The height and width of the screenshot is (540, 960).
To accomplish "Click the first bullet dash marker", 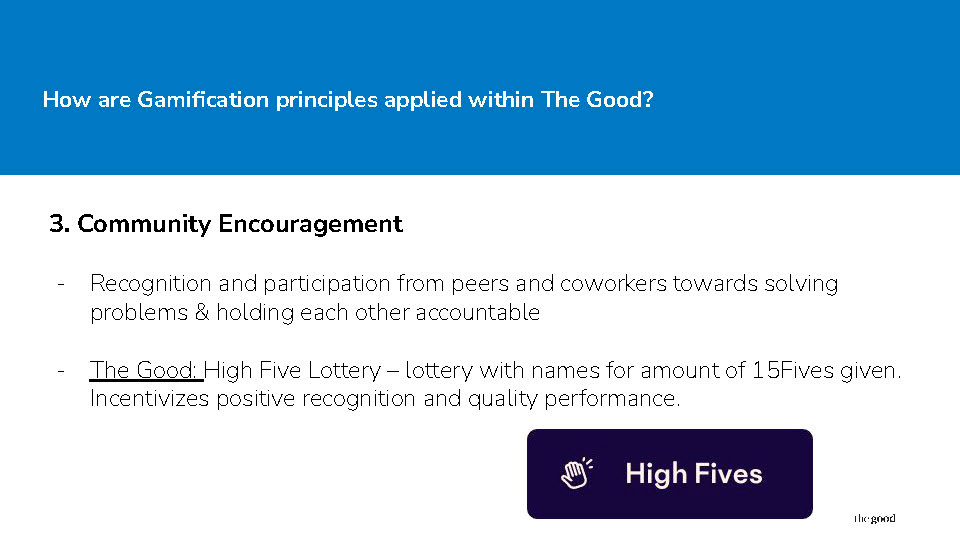I will (x=61, y=284).
